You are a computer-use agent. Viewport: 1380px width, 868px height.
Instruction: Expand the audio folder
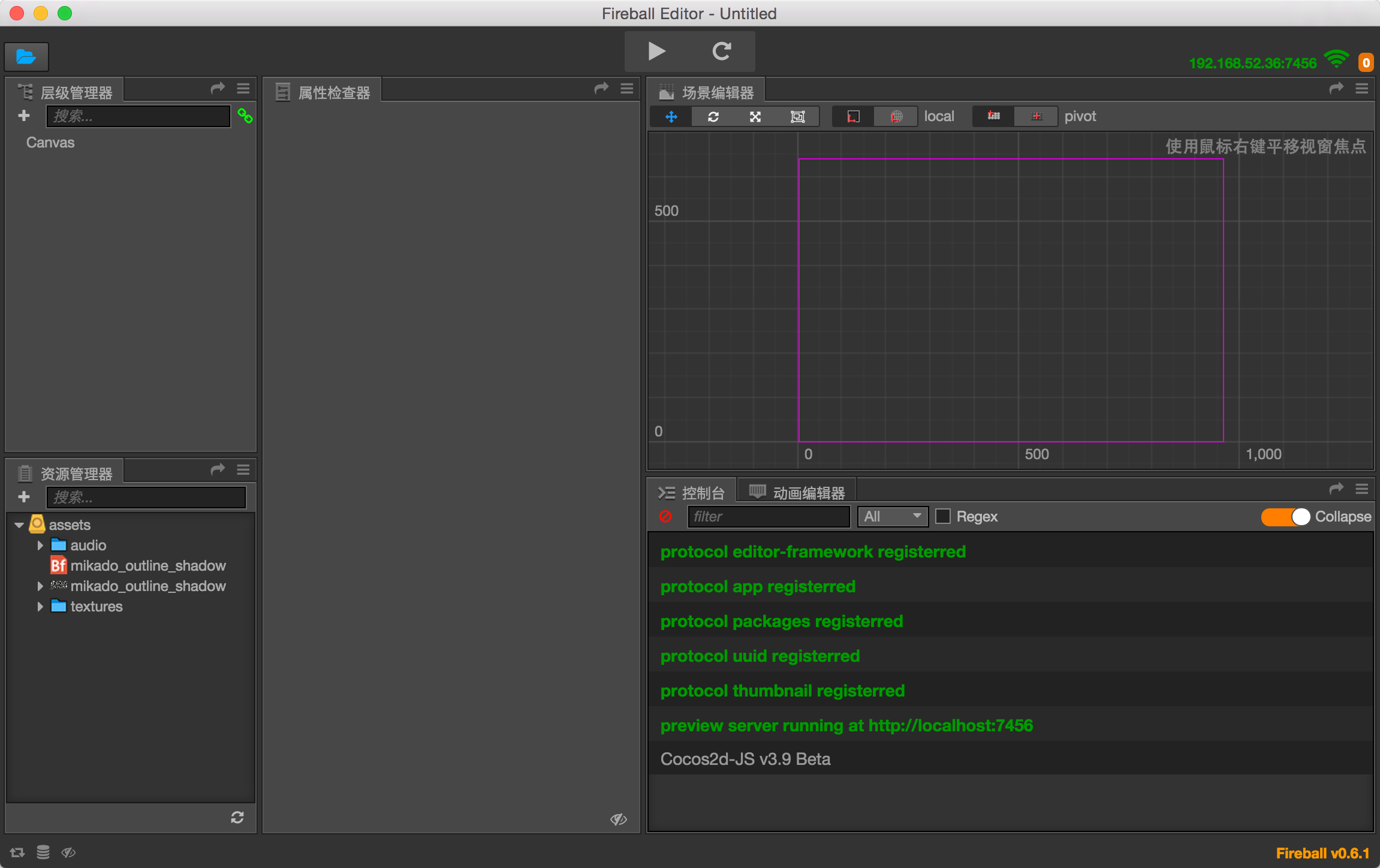(40, 545)
